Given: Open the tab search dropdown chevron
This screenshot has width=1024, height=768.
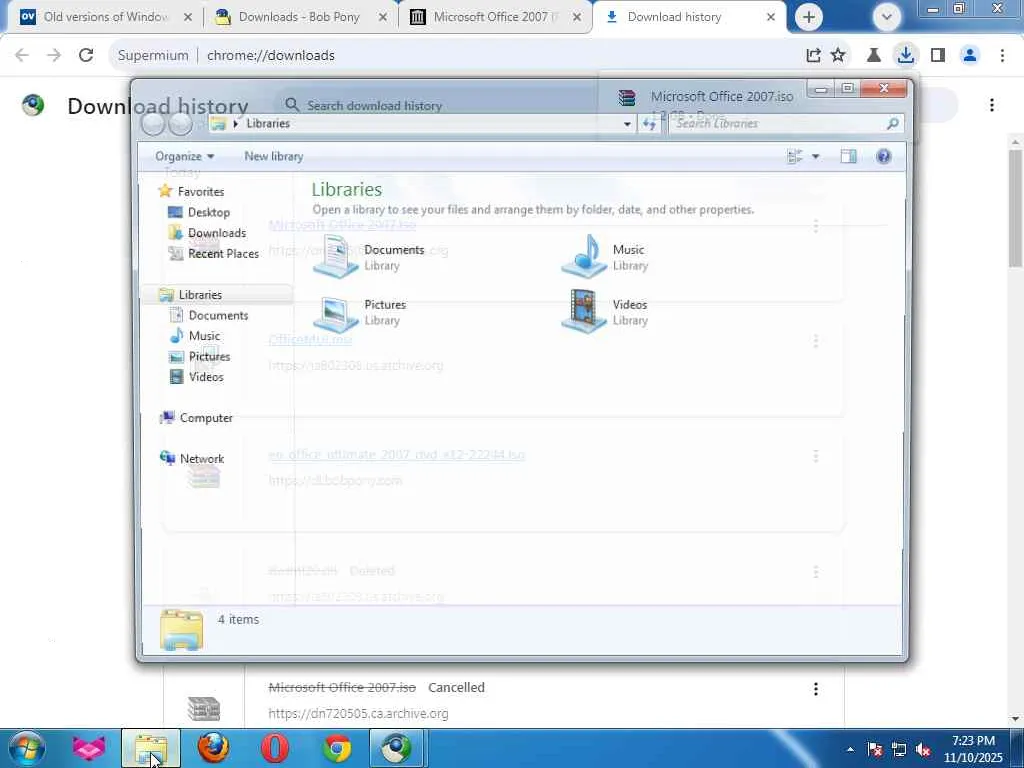Looking at the screenshot, I should [x=886, y=17].
